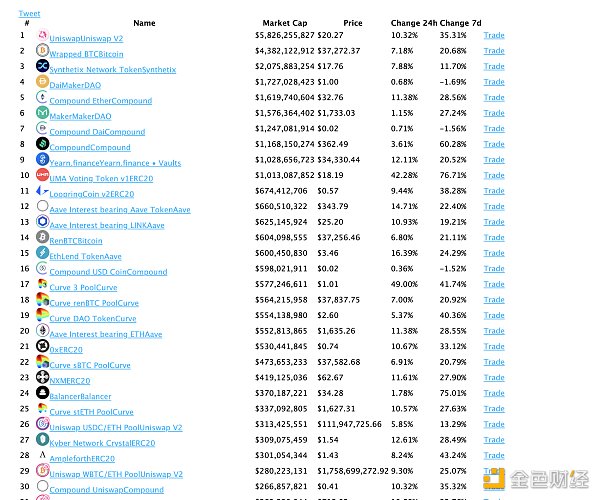Sort by Price column header

(352, 22)
